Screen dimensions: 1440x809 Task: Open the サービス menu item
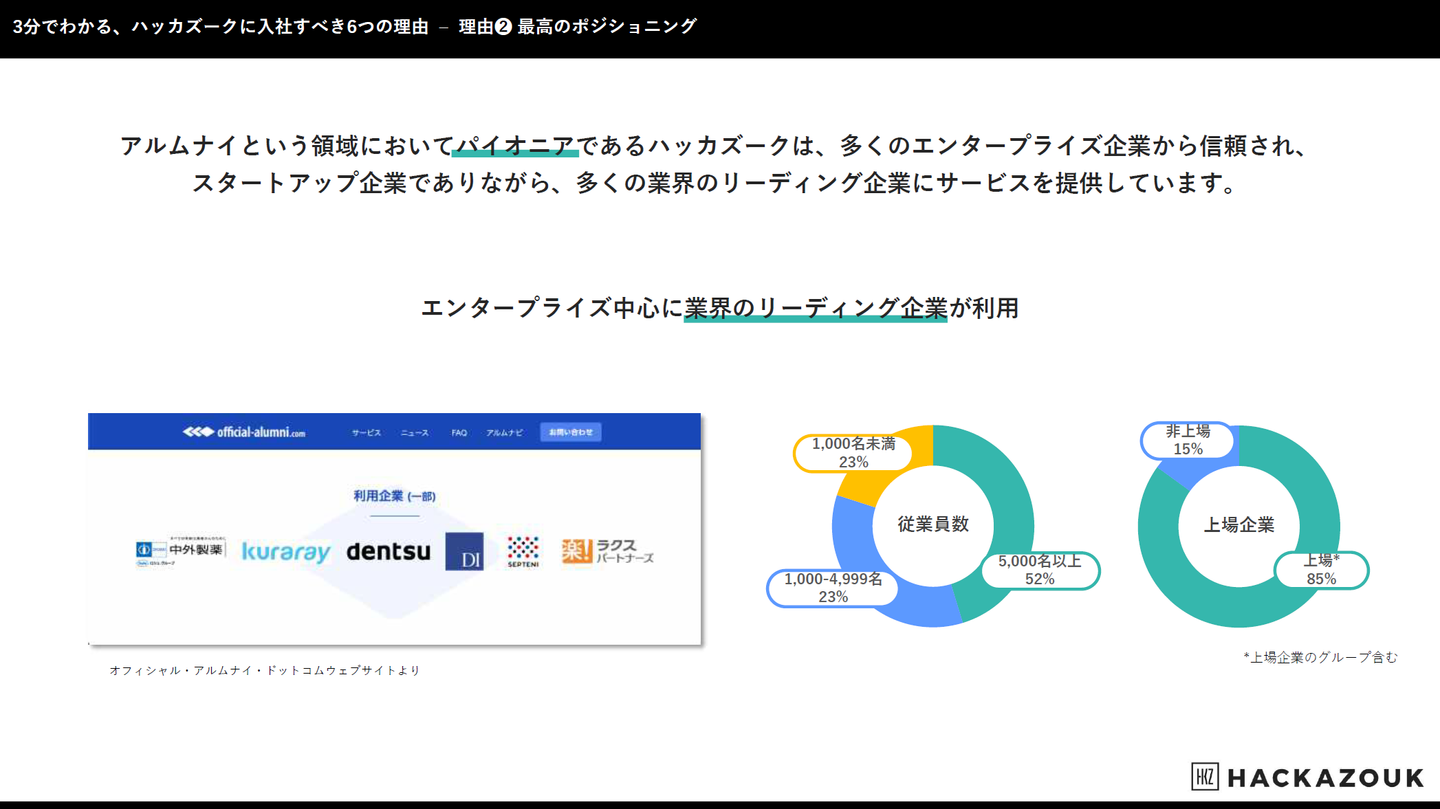366,433
